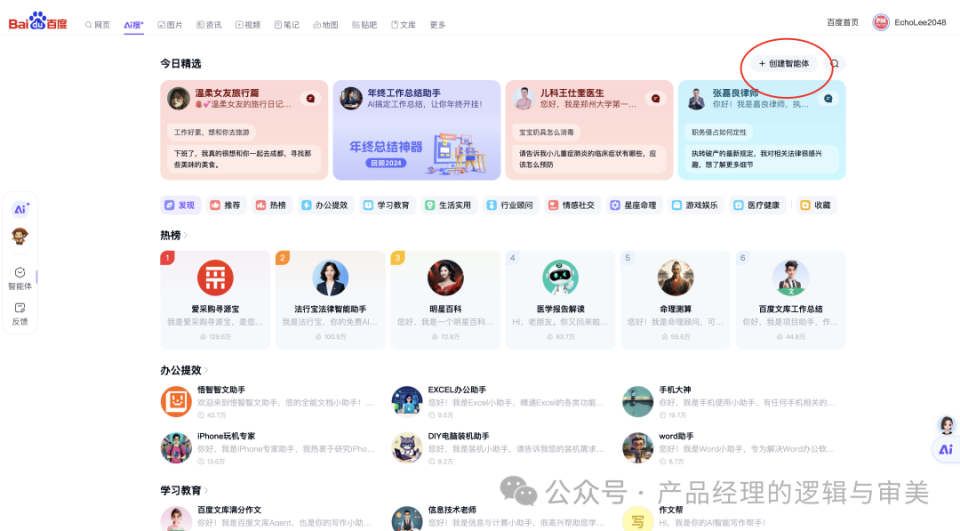Open the 作文帮 agent icon

coord(637,519)
